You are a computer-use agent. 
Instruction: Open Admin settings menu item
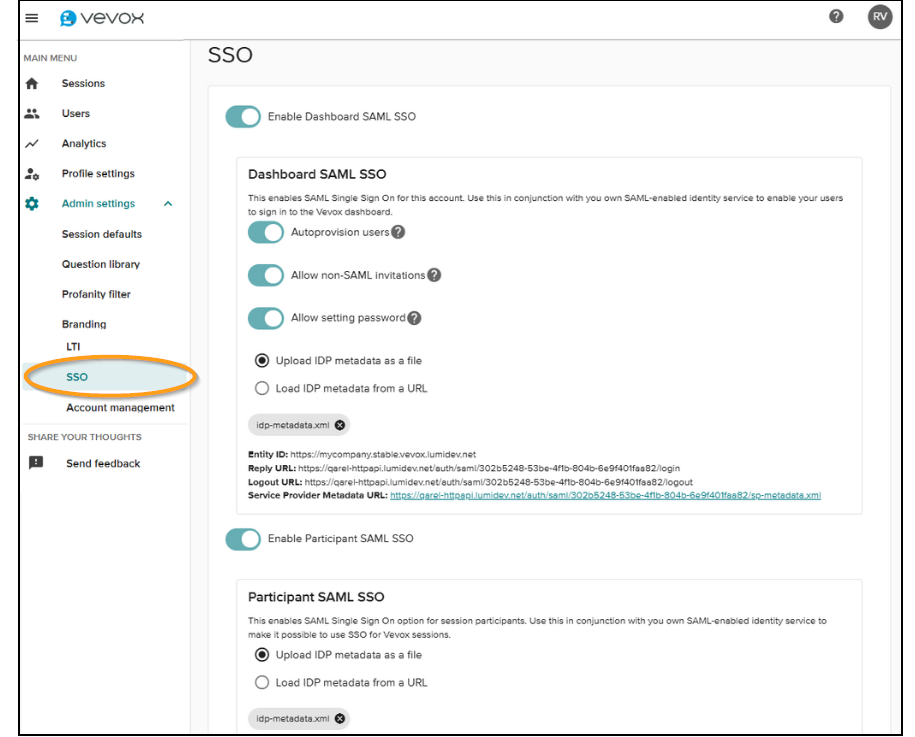(98, 204)
